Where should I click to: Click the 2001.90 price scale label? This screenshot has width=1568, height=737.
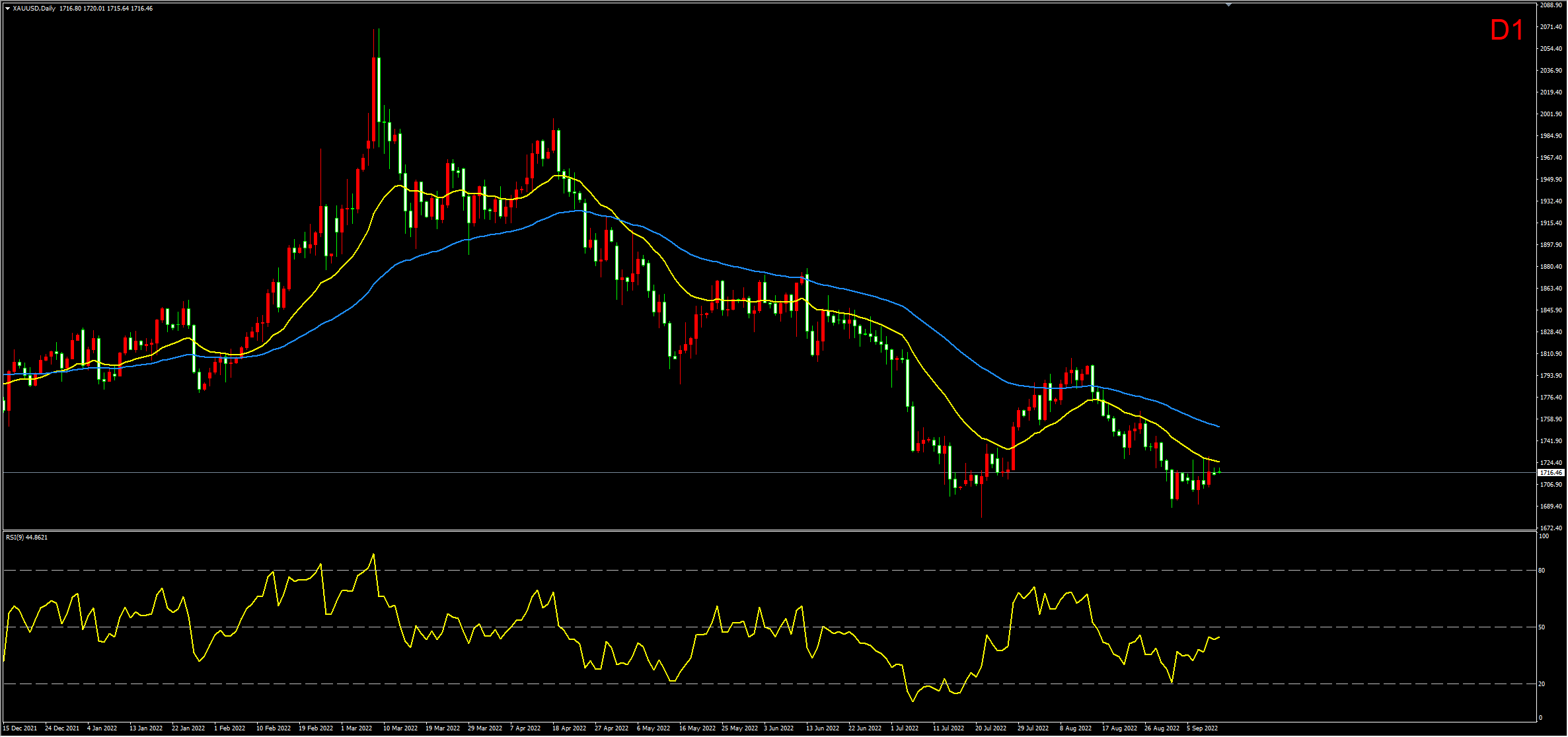1551,114
